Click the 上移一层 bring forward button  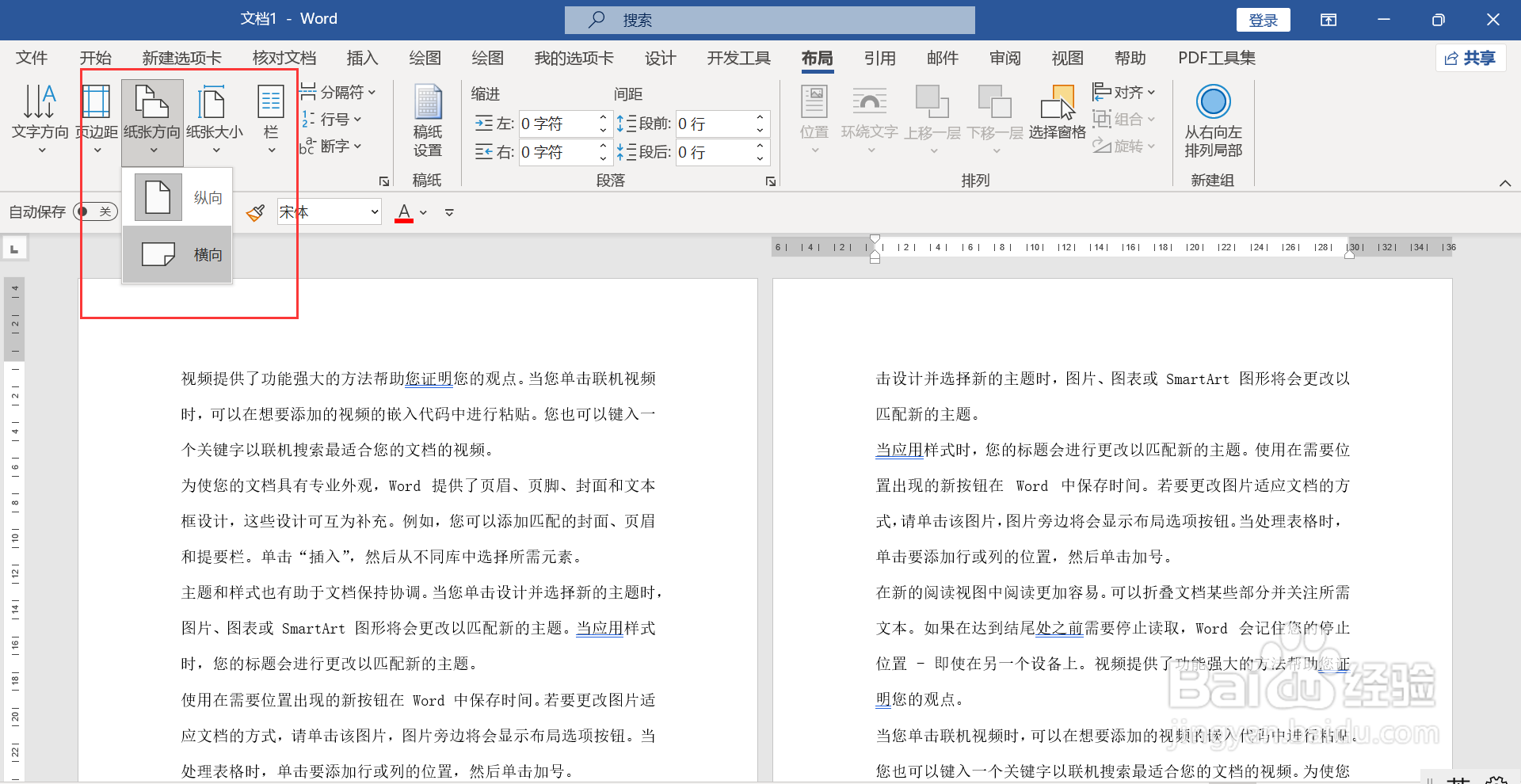coord(932,119)
